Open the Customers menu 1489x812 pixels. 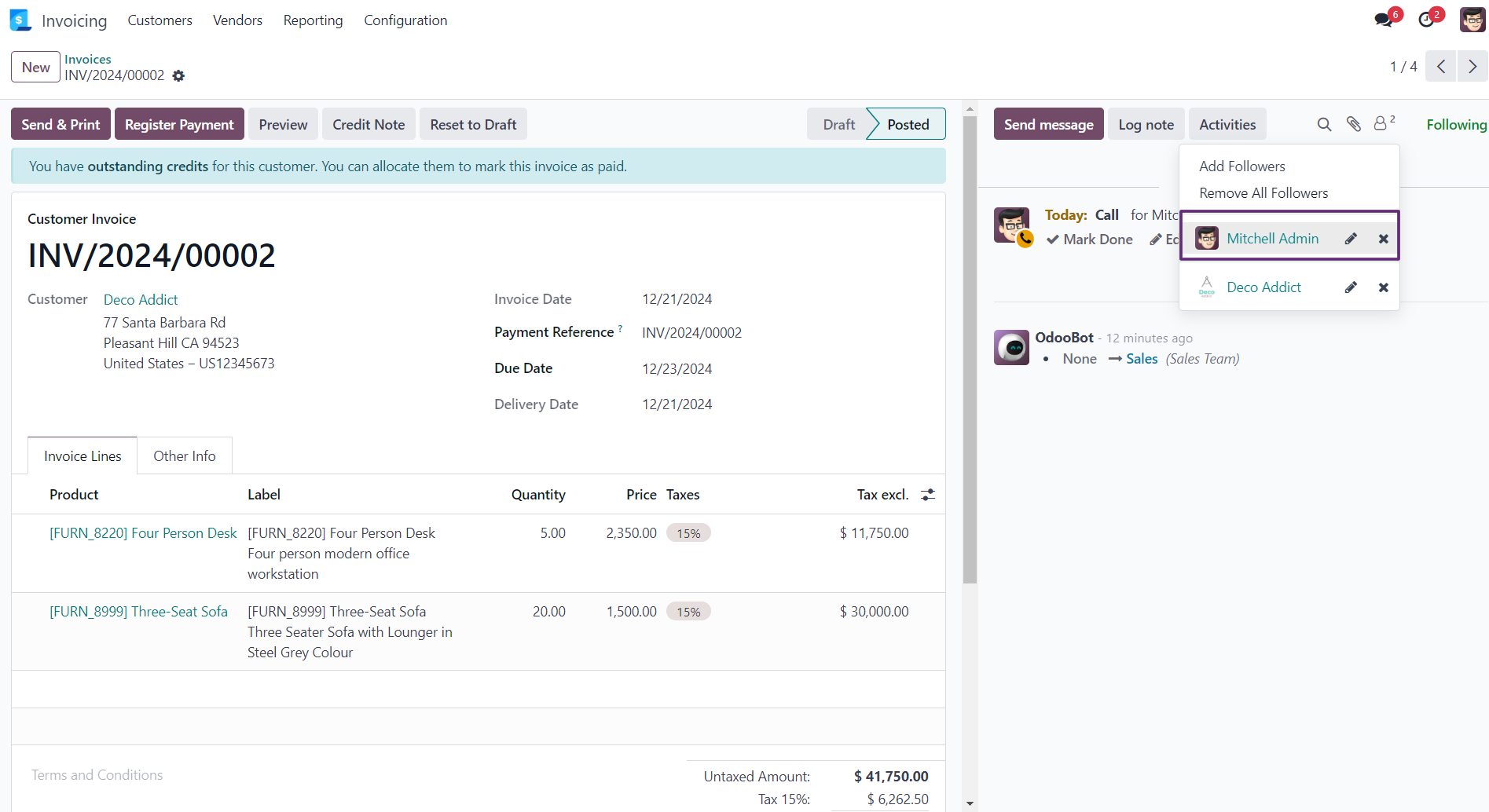[160, 20]
